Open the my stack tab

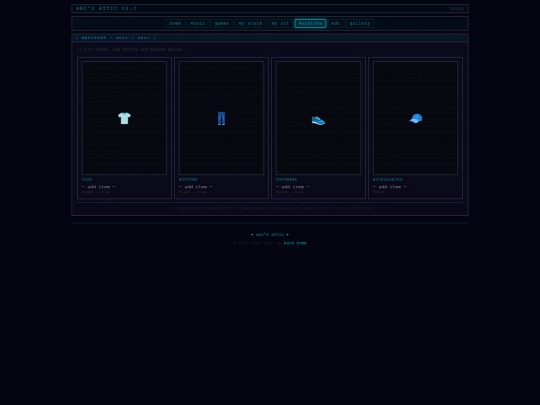(250, 23)
